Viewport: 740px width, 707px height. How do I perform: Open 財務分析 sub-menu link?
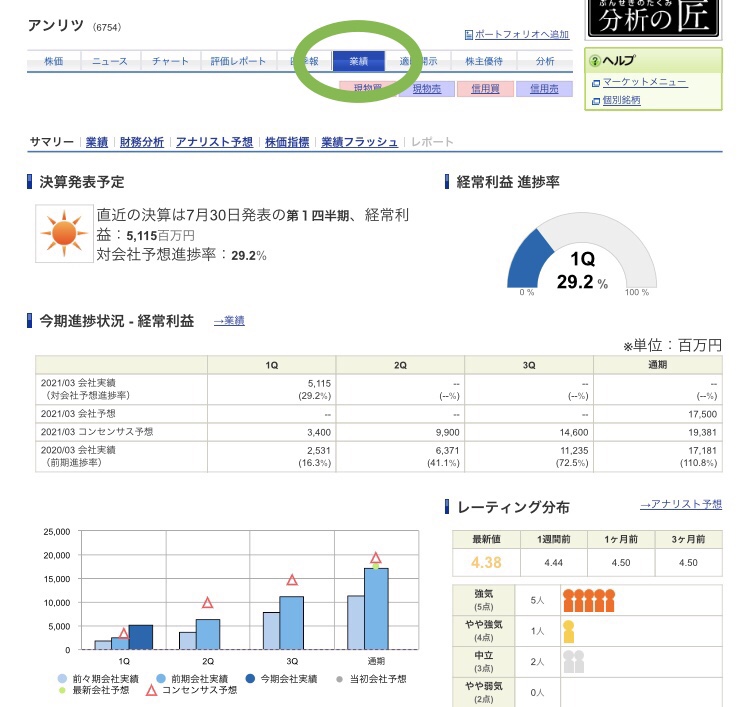click(142, 142)
